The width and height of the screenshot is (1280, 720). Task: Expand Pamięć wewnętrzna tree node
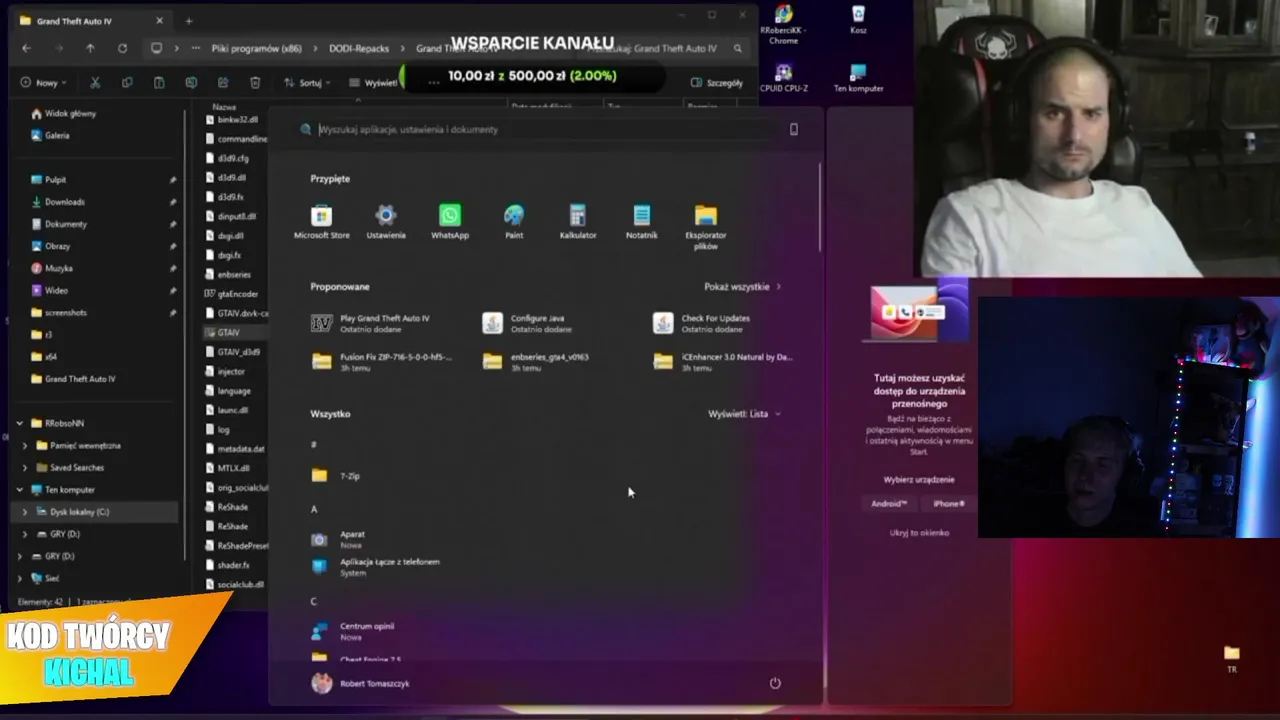click(x=25, y=445)
